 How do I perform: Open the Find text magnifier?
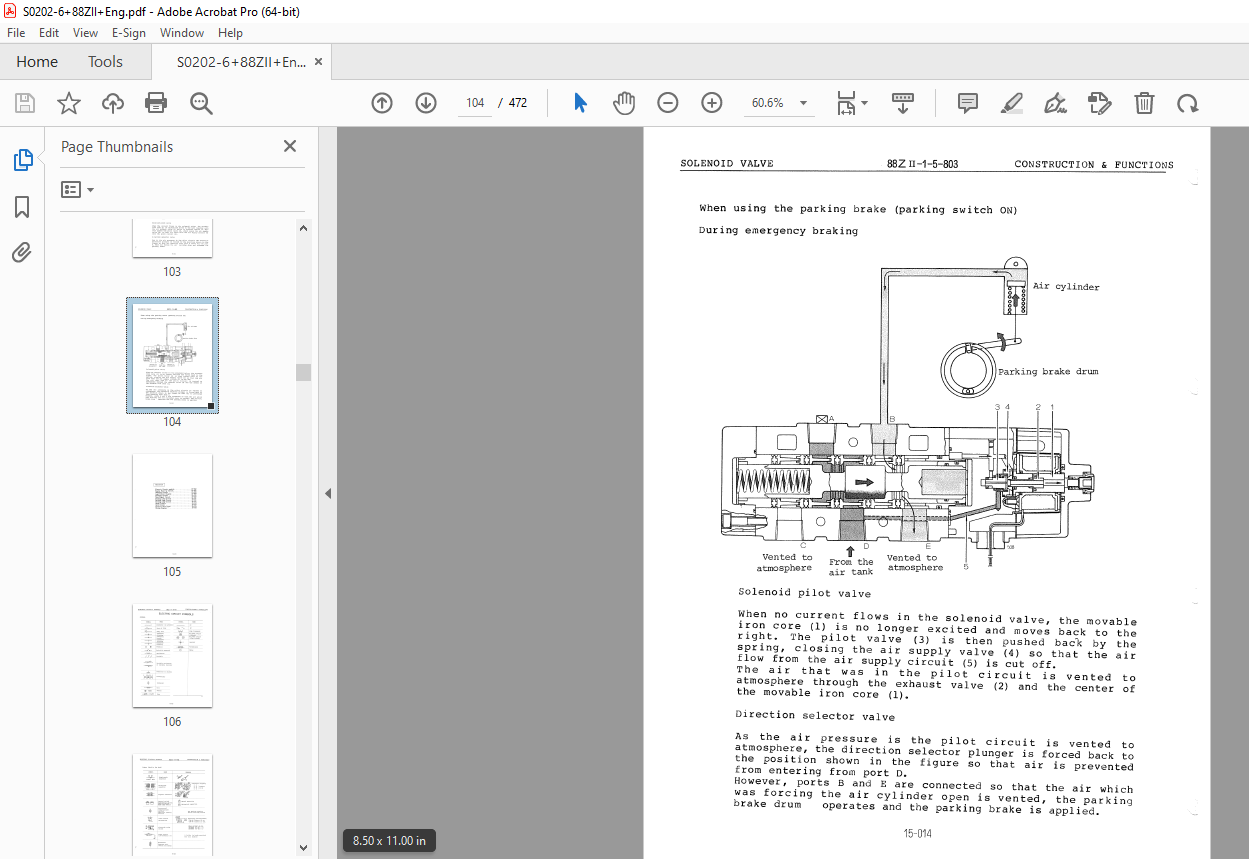201,103
